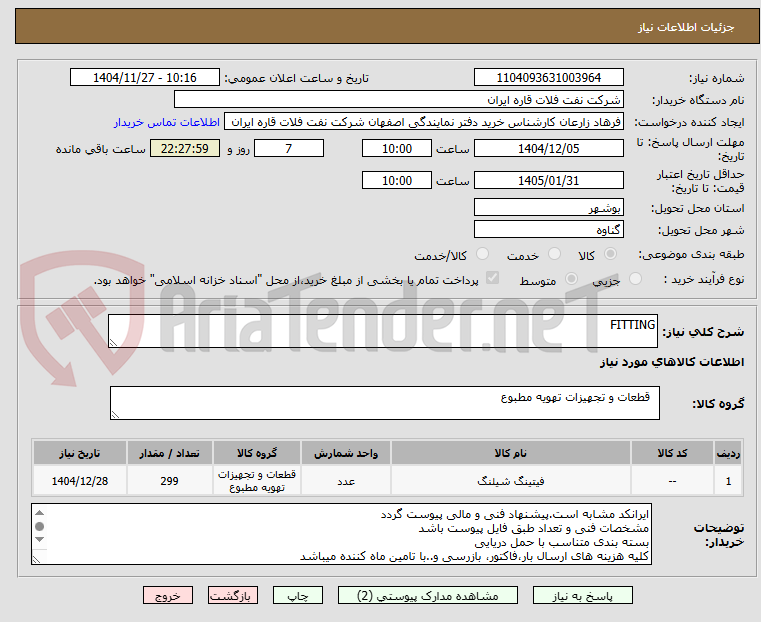The image size is (761, 622).
Task: Click the need number field 1104093631003964
Action: (x=548, y=78)
